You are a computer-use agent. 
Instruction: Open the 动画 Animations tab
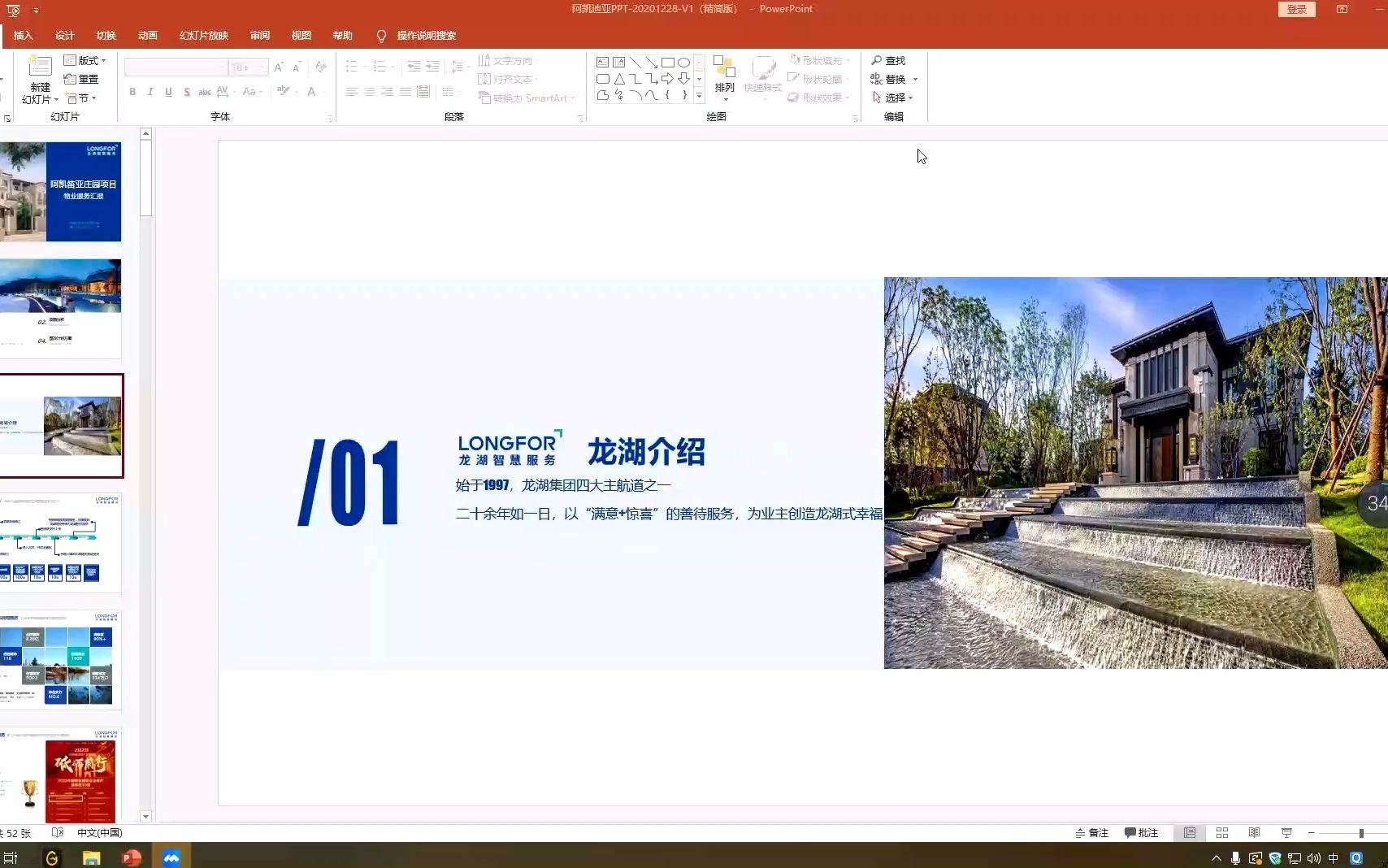tap(148, 36)
